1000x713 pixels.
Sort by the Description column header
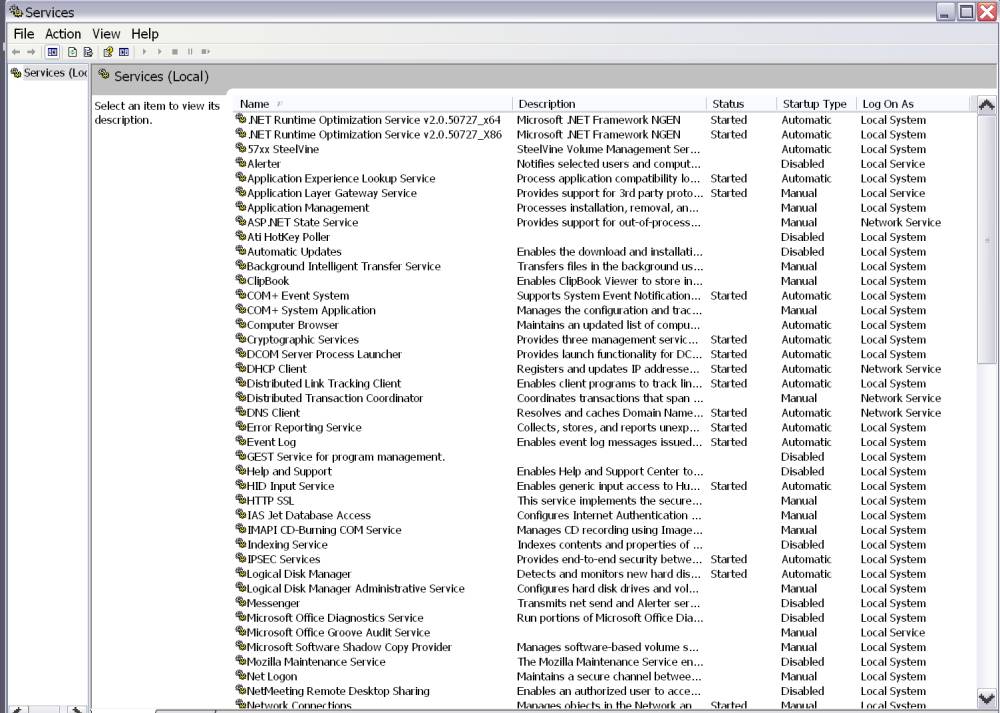(609, 104)
